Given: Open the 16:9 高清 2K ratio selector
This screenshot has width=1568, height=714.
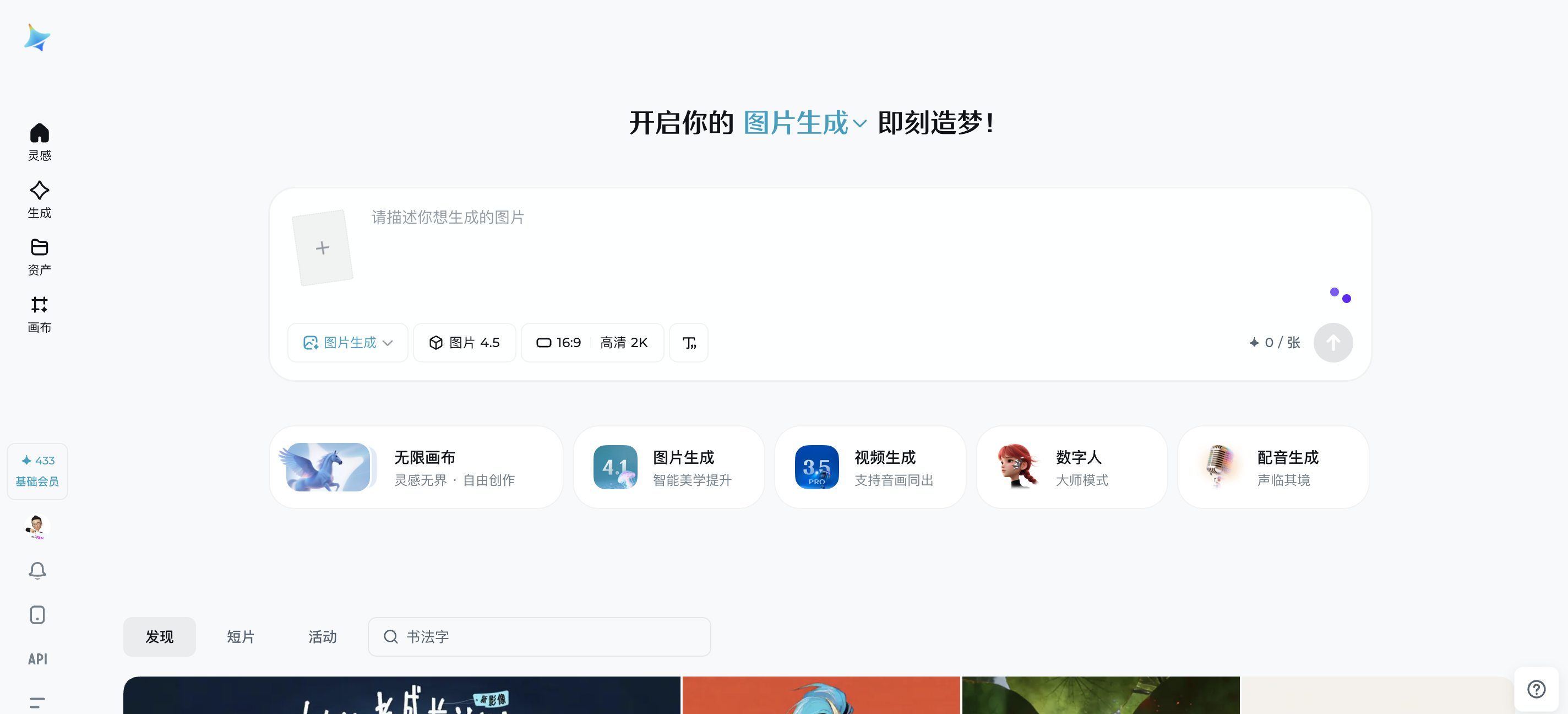Looking at the screenshot, I should coord(592,342).
